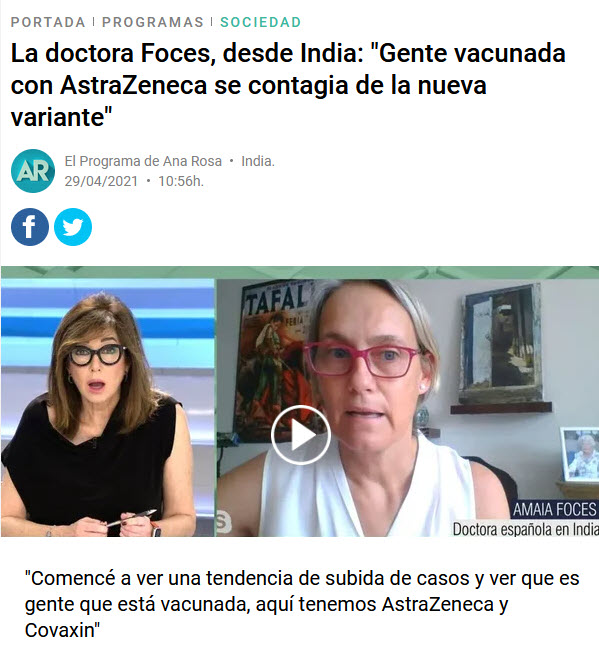Click the Skype logo in the video
The image size is (599, 672).
tap(224, 522)
